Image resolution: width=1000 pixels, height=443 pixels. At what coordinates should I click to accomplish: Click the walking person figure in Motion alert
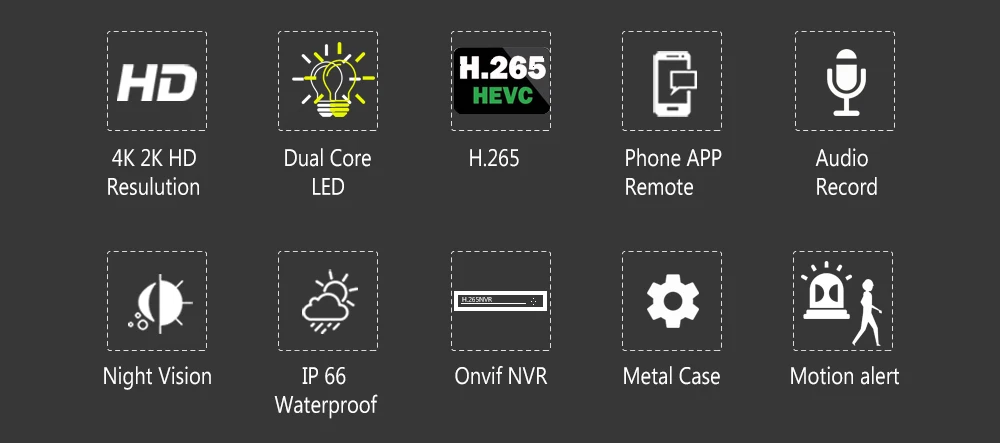(x=867, y=312)
